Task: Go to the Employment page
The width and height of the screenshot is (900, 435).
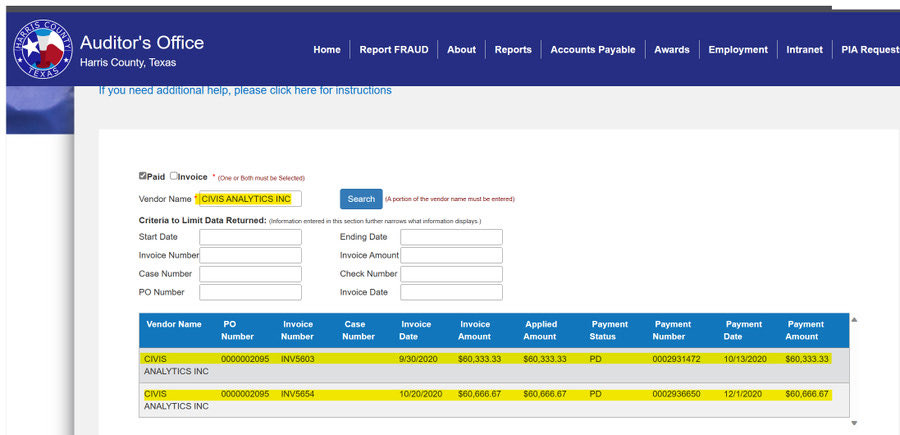Action: 738,50
